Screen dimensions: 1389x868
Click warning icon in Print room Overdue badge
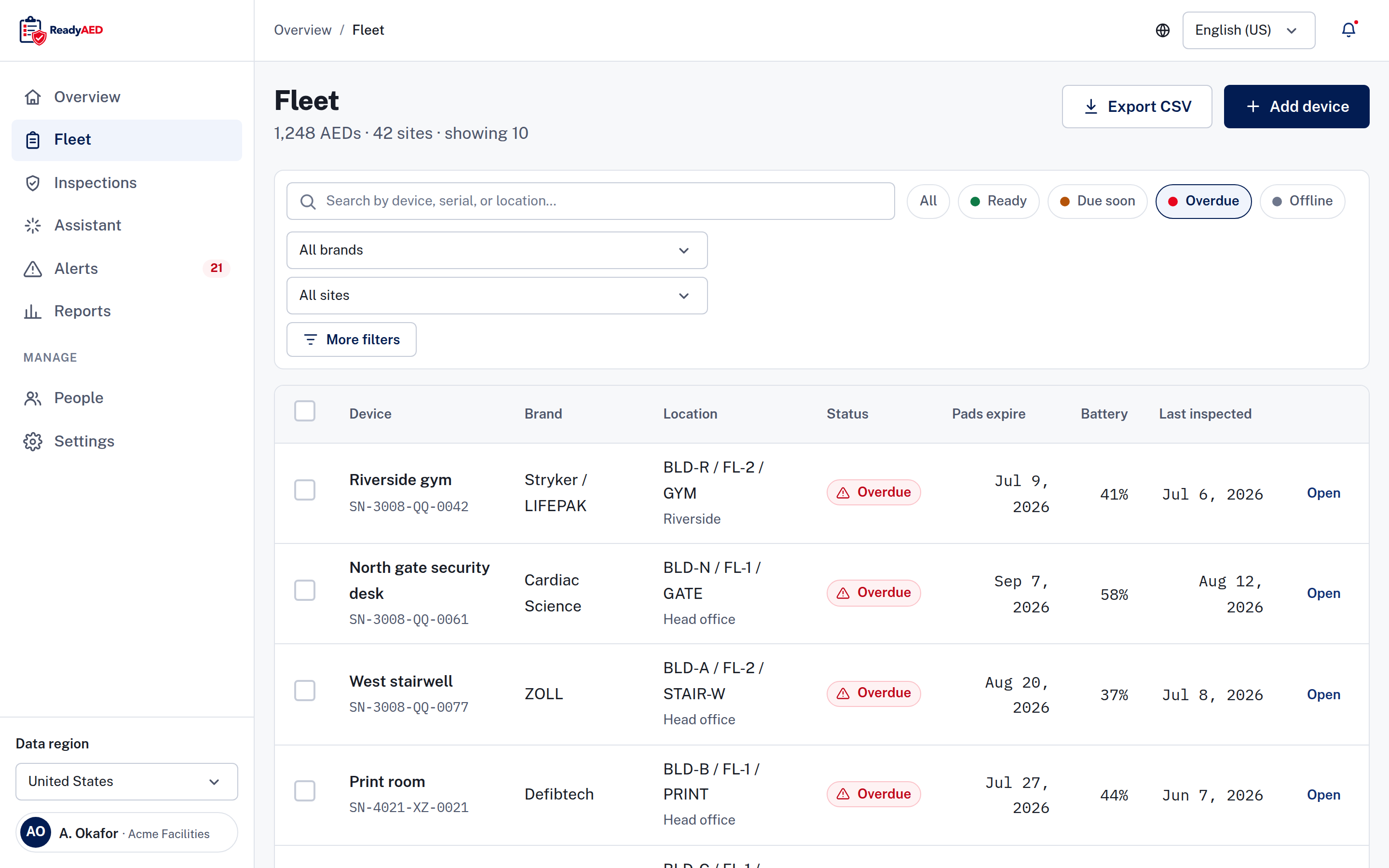click(843, 794)
